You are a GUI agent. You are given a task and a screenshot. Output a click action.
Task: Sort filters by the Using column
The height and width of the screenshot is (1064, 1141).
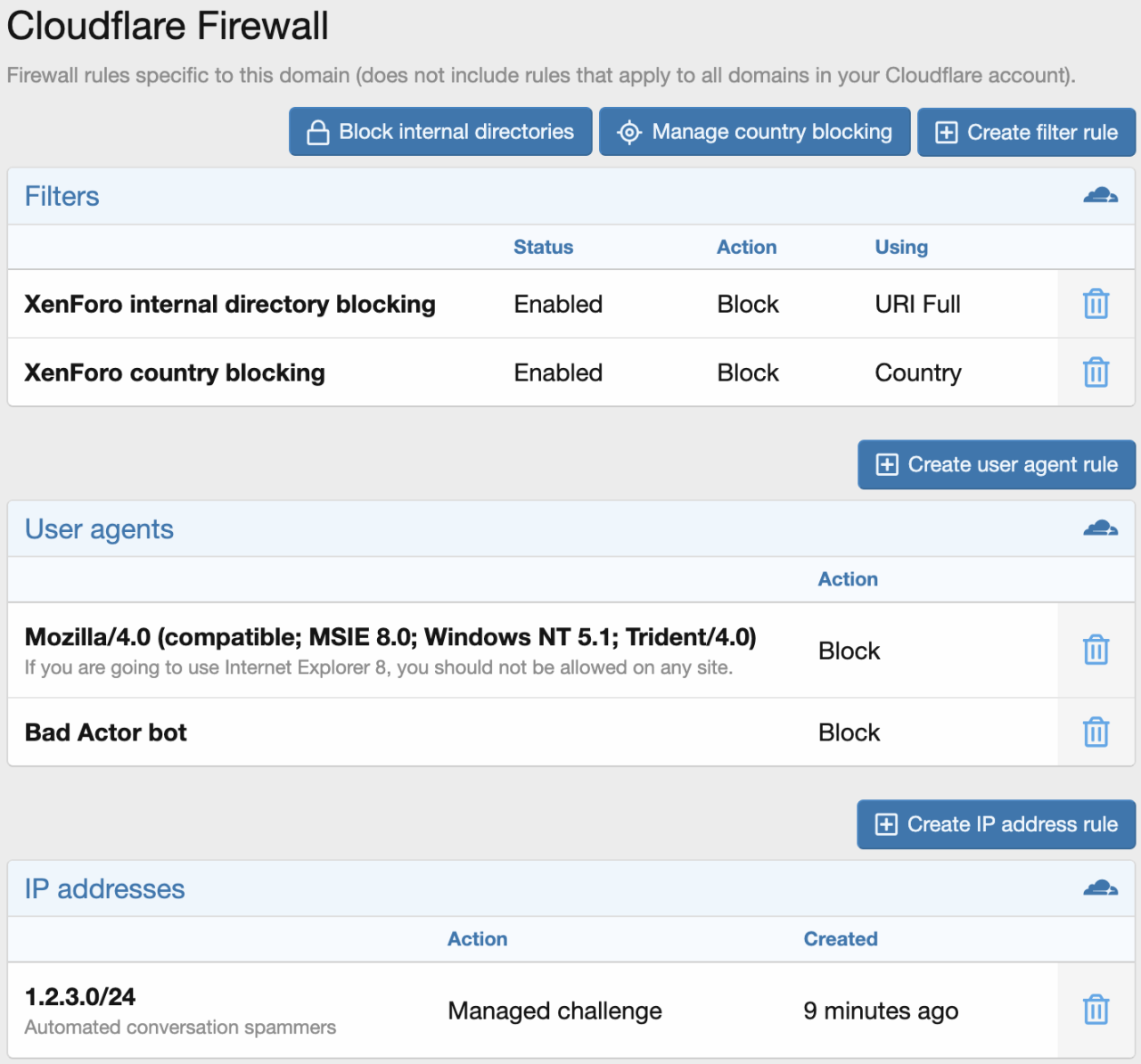coord(901,247)
